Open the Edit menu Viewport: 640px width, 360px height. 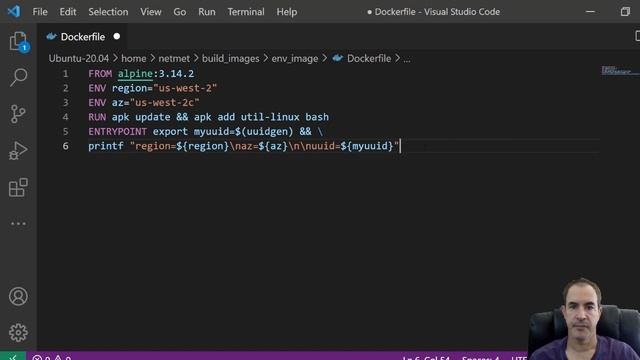pos(68,12)
